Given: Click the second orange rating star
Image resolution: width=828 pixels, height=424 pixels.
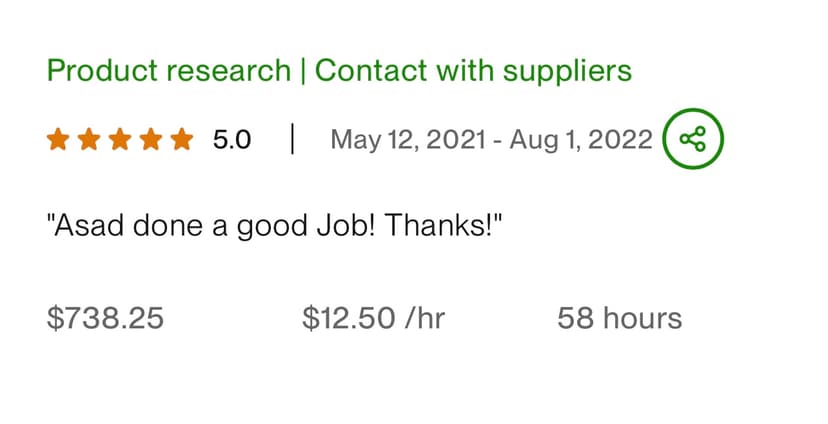Looking at the screenshot, I should (x=89, y=139).
